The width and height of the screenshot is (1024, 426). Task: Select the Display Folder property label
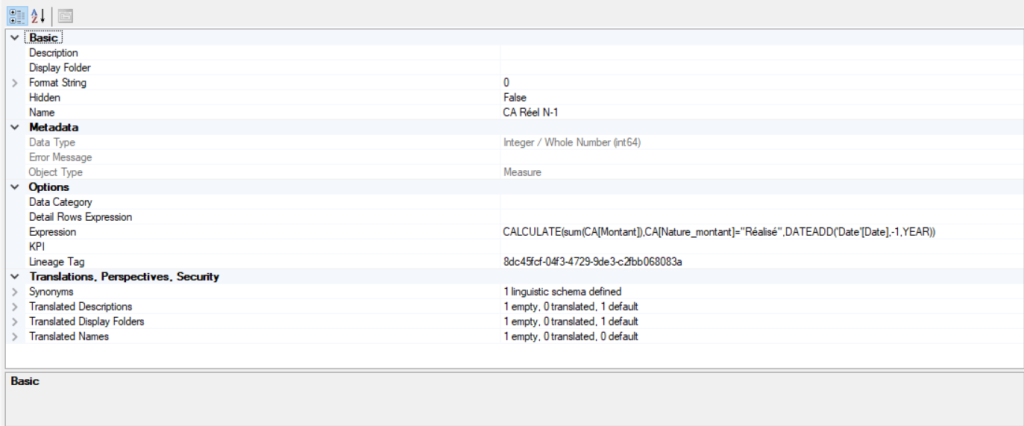click(59, 68)
